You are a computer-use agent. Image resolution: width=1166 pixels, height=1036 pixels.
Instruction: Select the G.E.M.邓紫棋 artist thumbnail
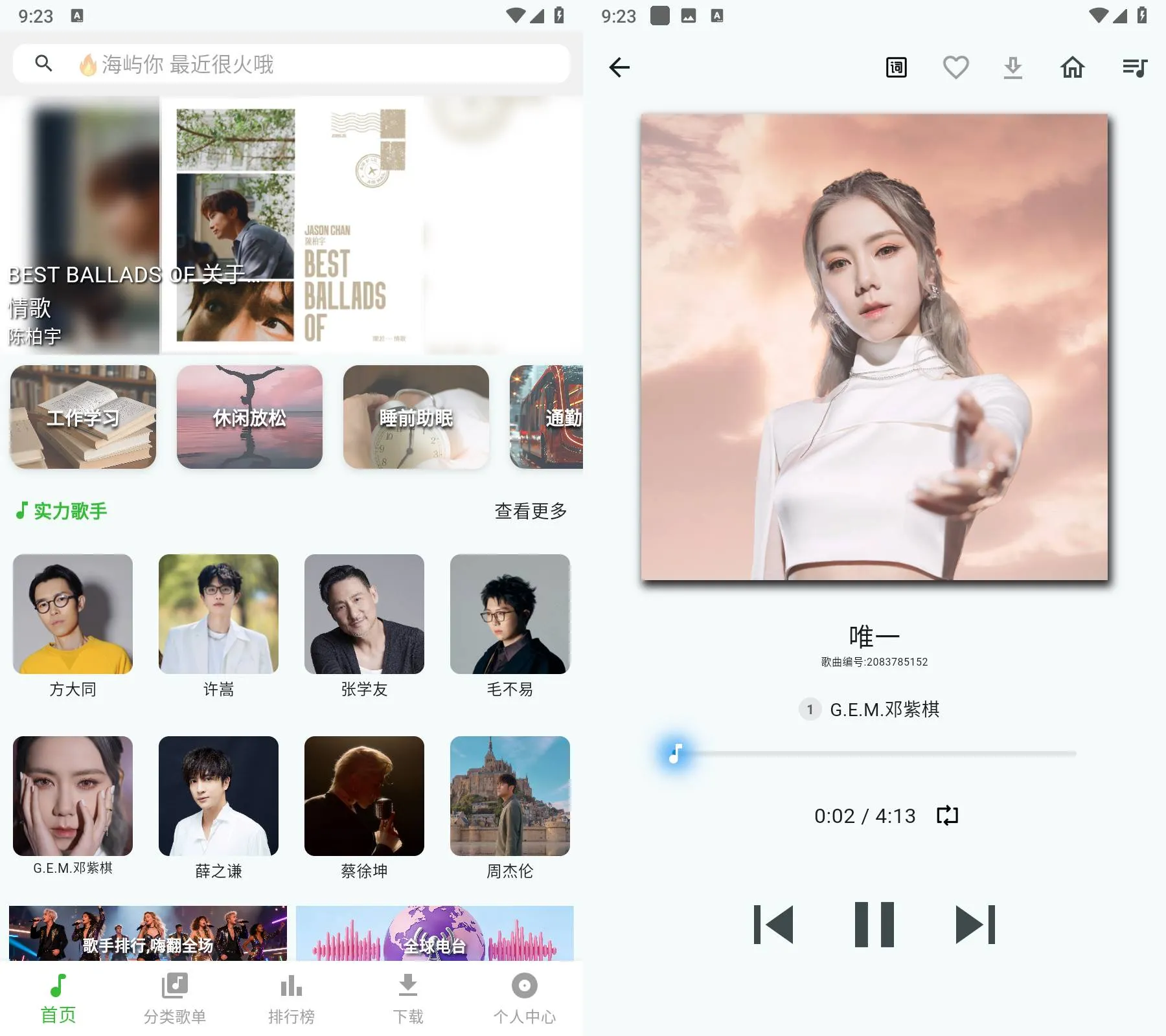(x=73, y=797)
